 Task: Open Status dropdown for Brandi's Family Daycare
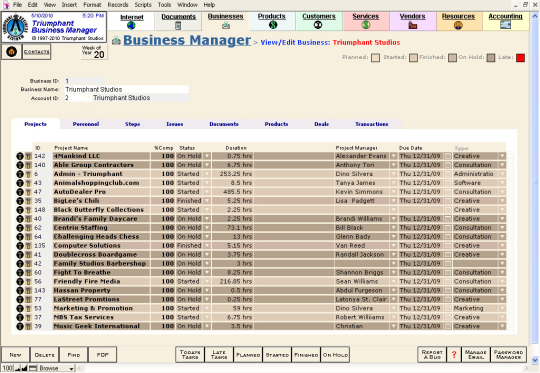click(x=207, y=219)
